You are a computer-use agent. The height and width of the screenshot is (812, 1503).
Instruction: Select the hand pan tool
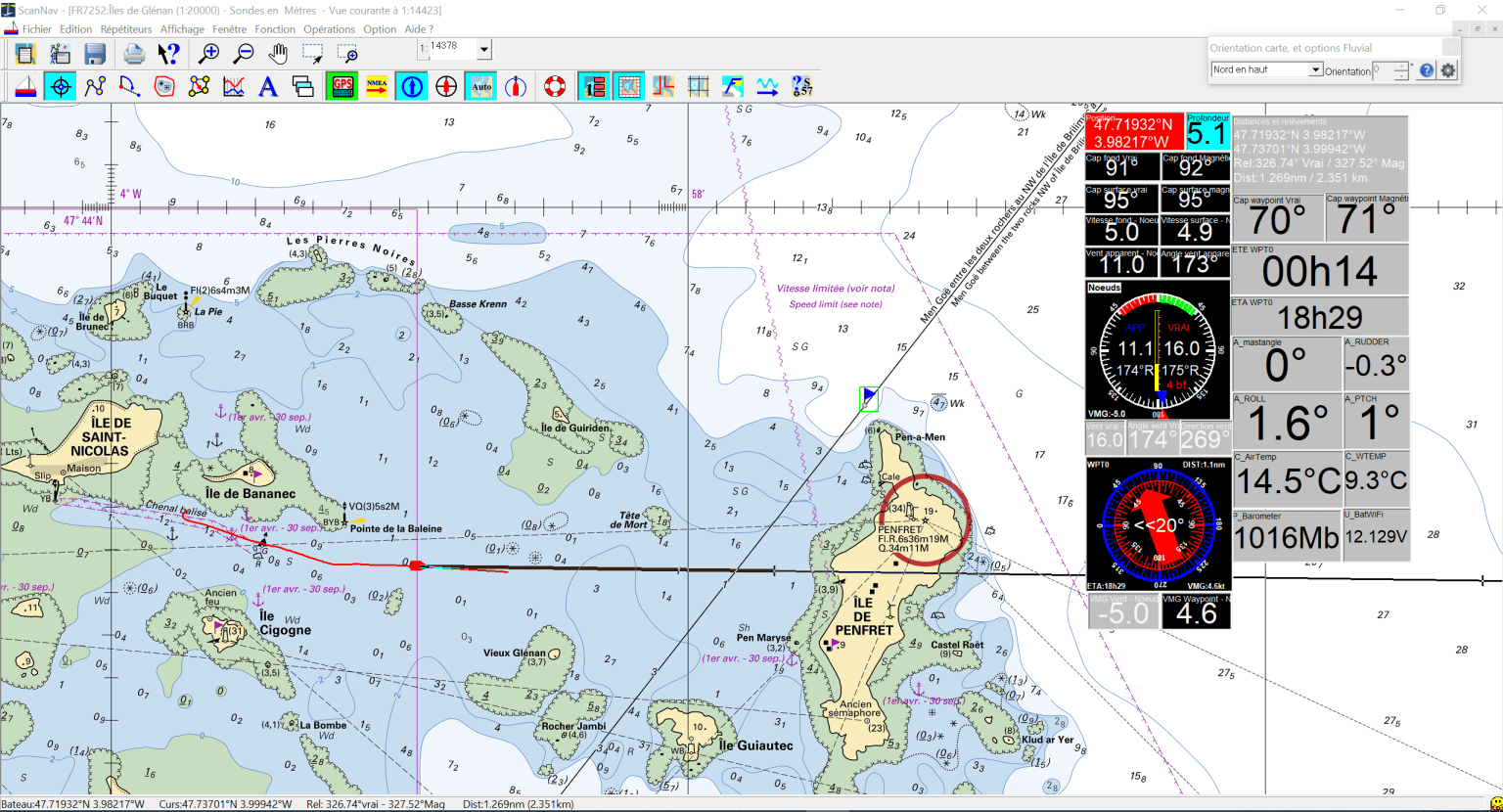(x=279, y=54)
